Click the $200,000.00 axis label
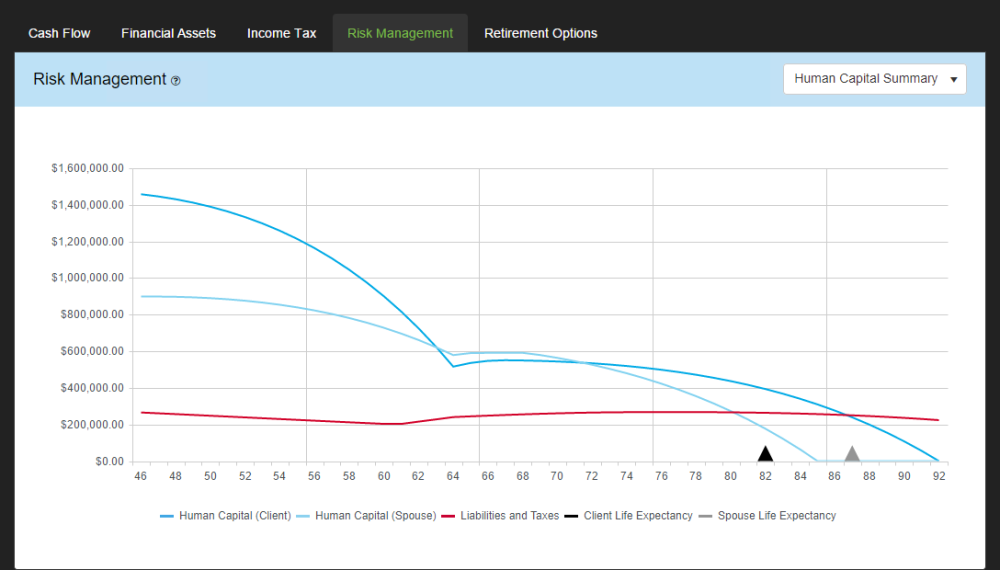This screenshot has width=1000, height=570. [x=92, y=425]
